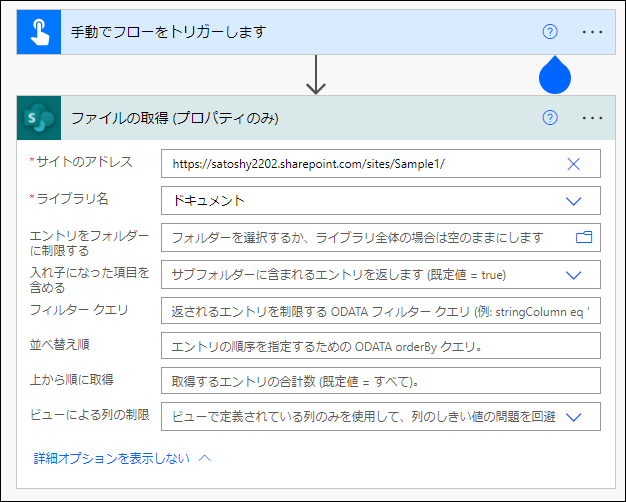Open the folder picker icon
The height and width of the screenshot is (502, 626).
[x=584, y=237]
